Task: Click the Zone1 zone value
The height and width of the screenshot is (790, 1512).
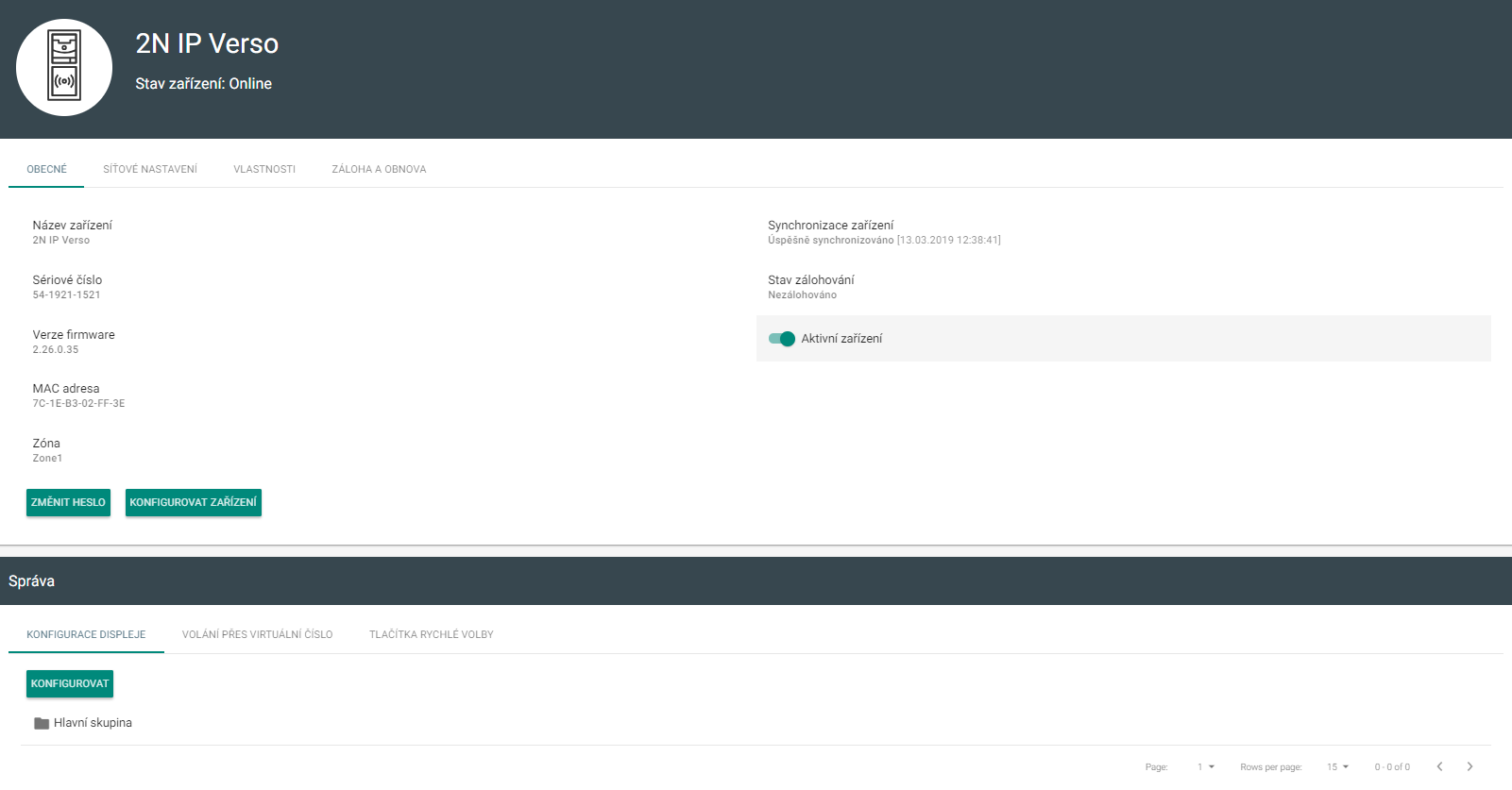Action: pos(47,458)
